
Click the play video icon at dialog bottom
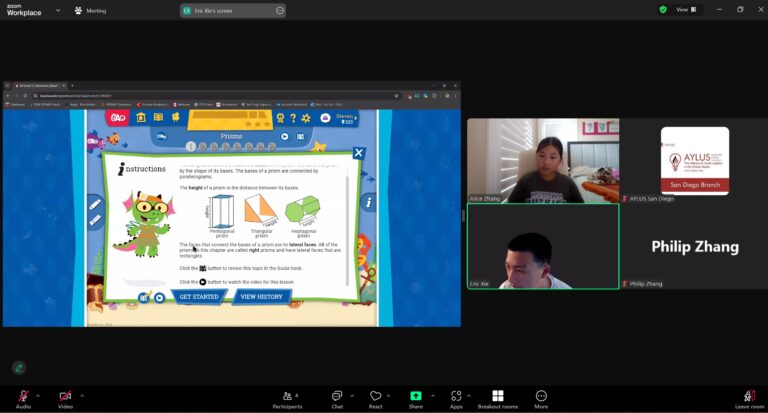[x=160, y=297]
